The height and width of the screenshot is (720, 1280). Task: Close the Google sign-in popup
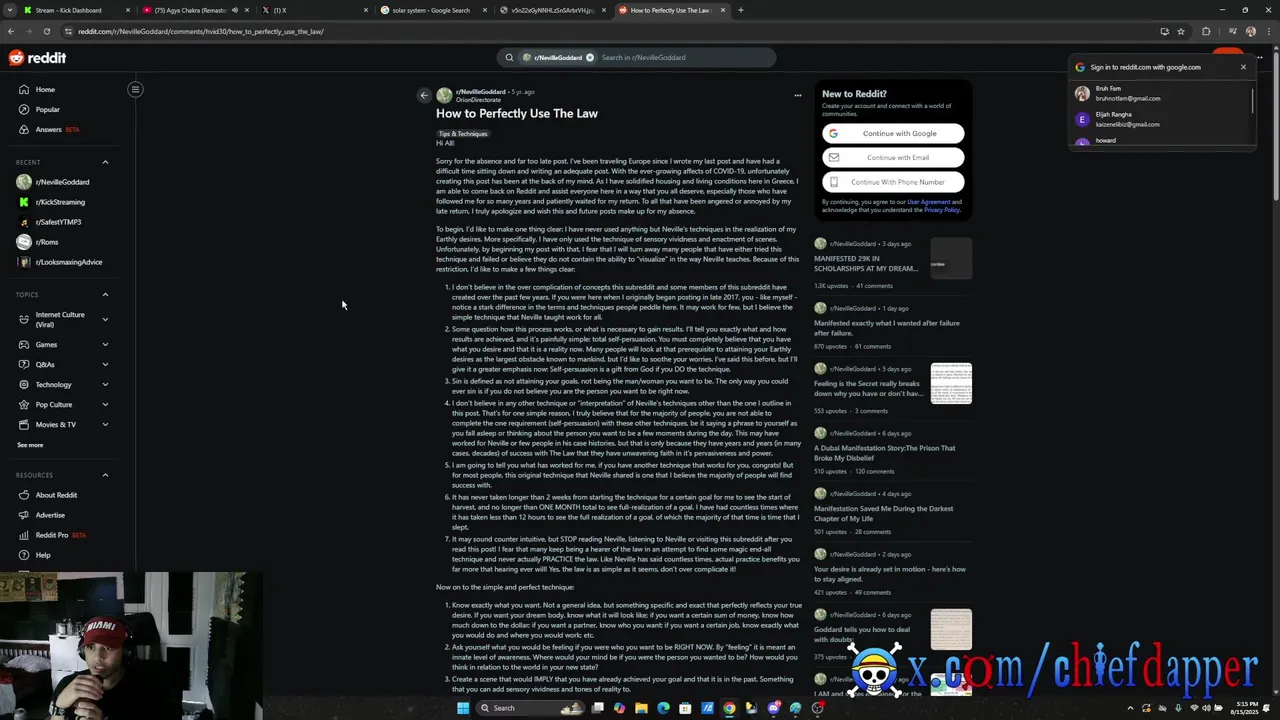tap(1243, 67)
